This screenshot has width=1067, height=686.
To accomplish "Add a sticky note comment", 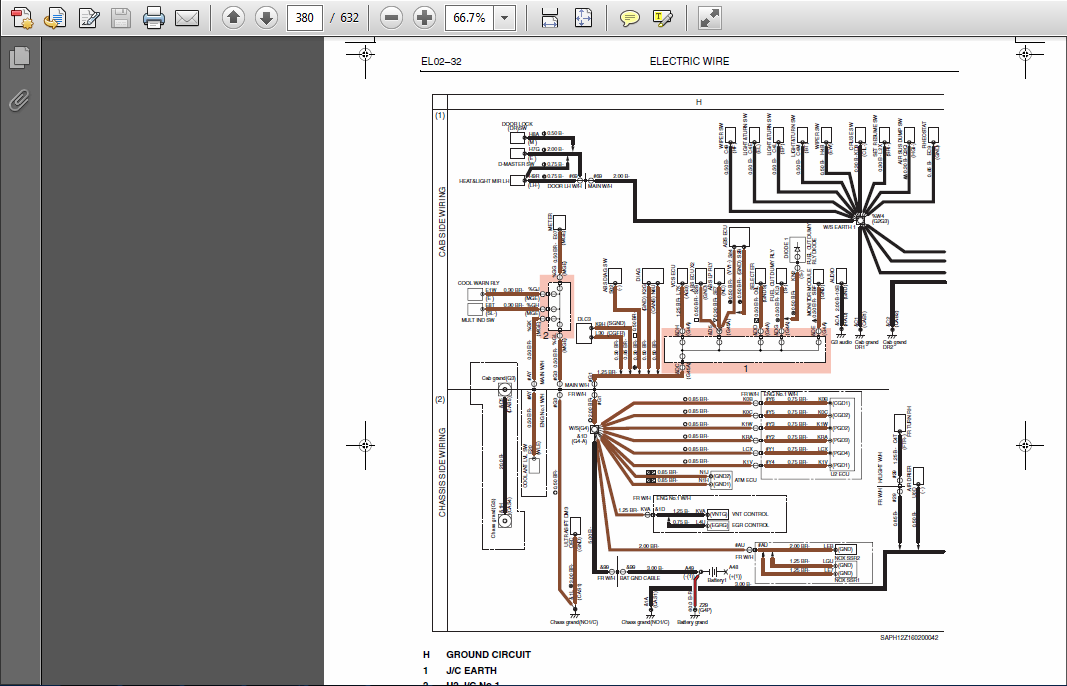I will (x=629, y=18).
